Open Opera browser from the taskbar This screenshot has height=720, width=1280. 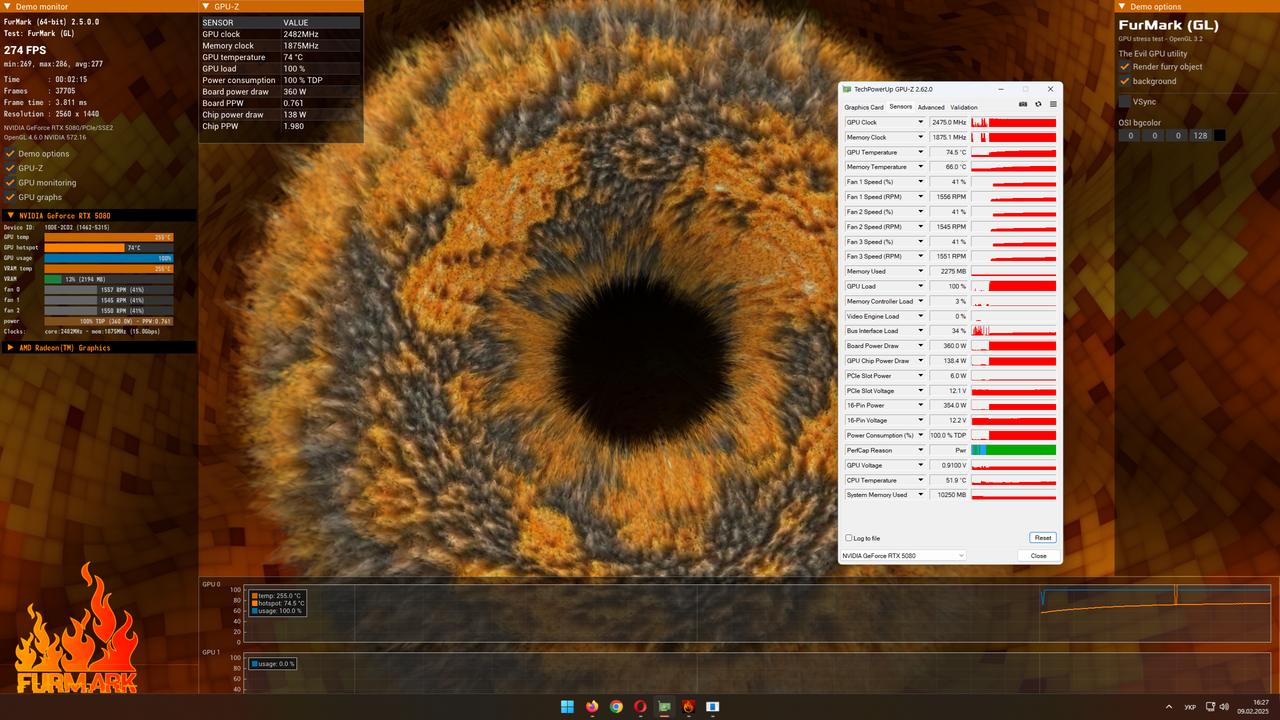pos(640,707)
